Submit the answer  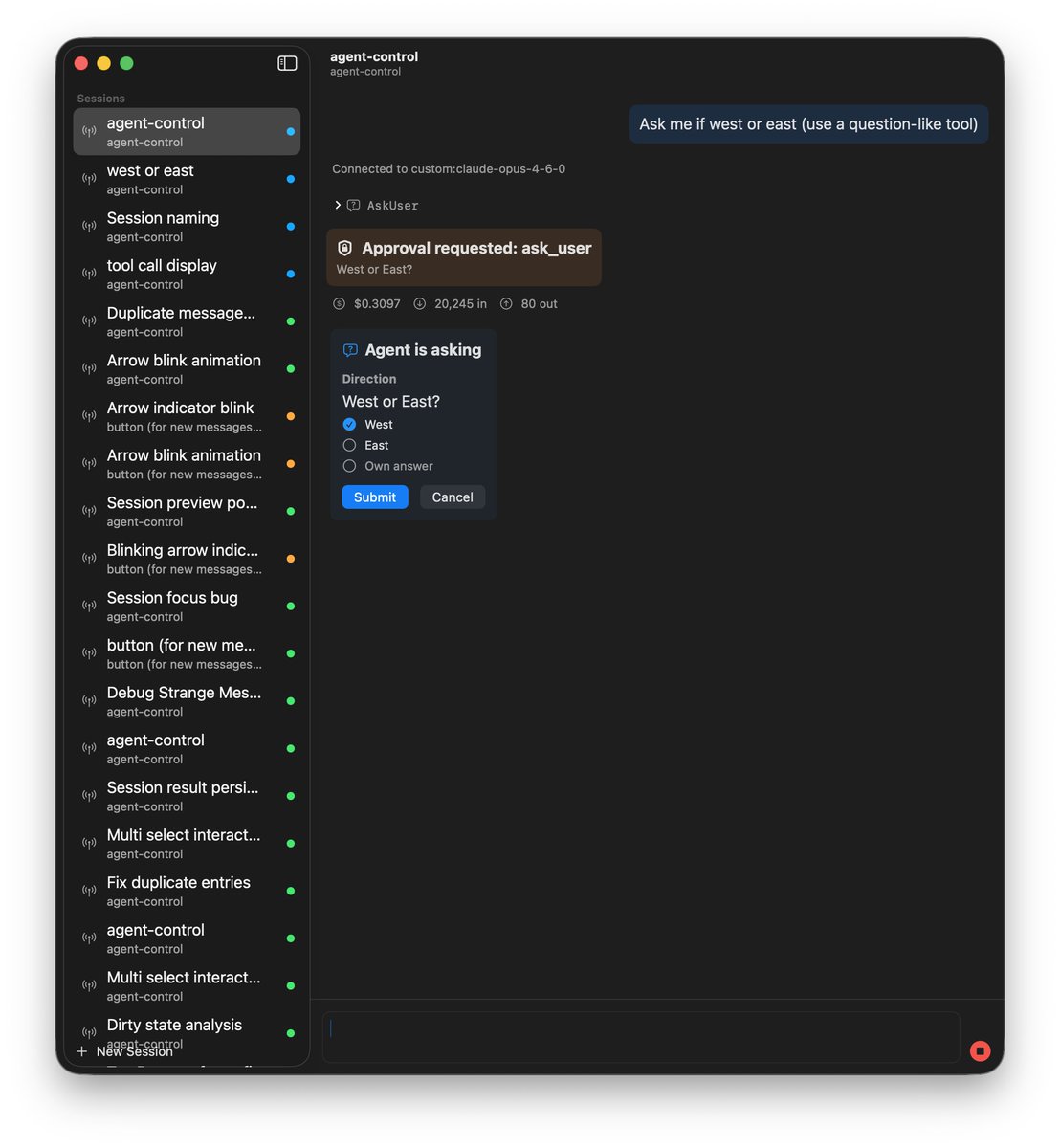(x=375, y=497)
